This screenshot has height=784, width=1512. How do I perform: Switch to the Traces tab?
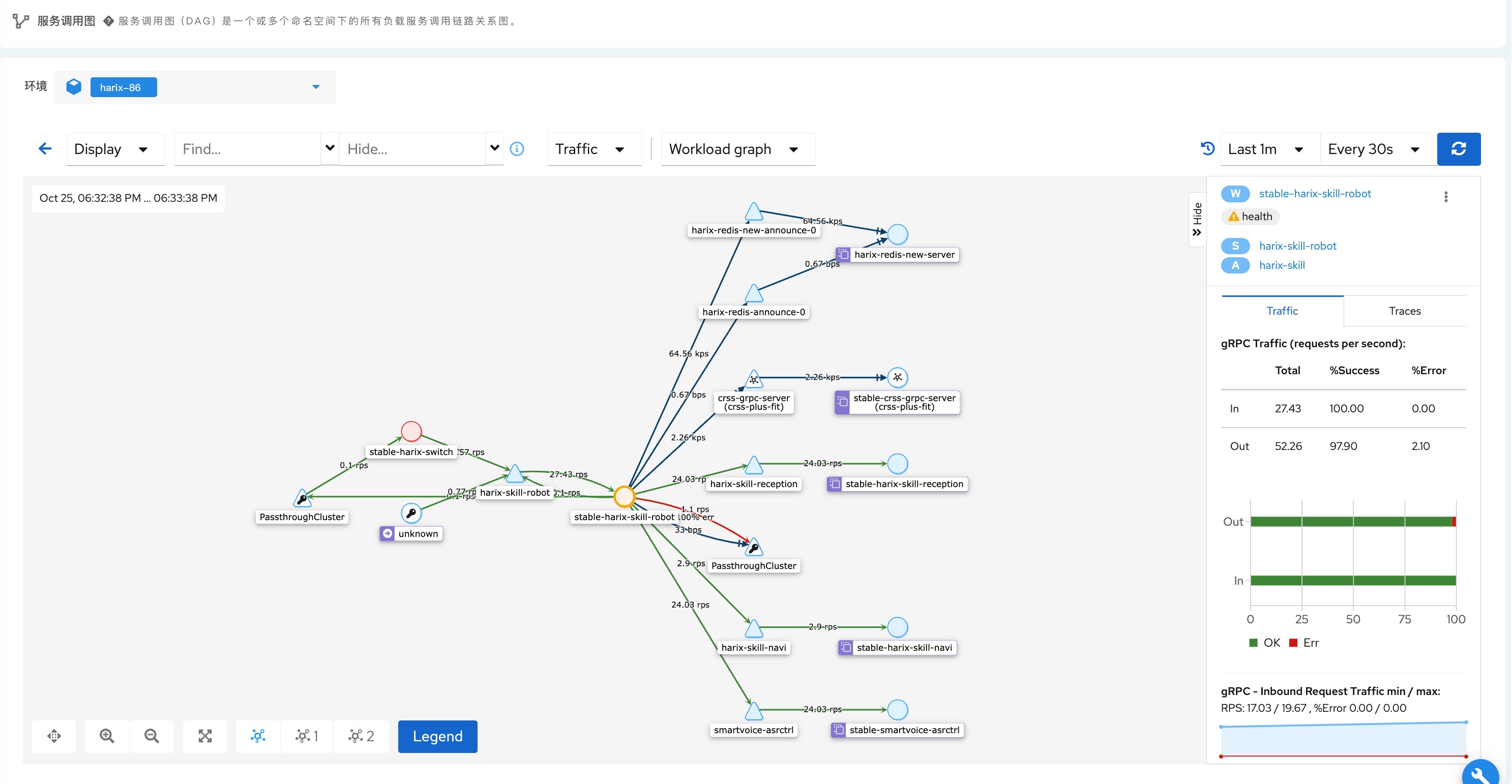pos(1404,311)
